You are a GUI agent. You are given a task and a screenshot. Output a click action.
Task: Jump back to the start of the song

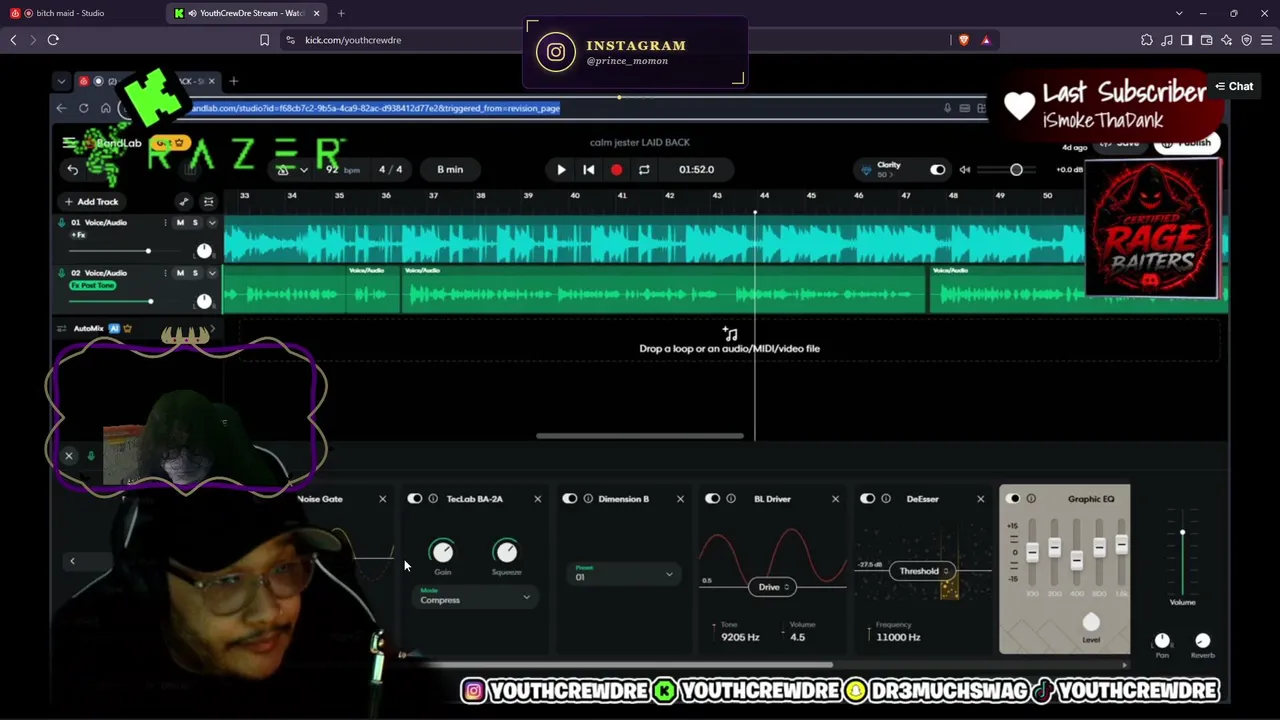(x=589, y=170)
